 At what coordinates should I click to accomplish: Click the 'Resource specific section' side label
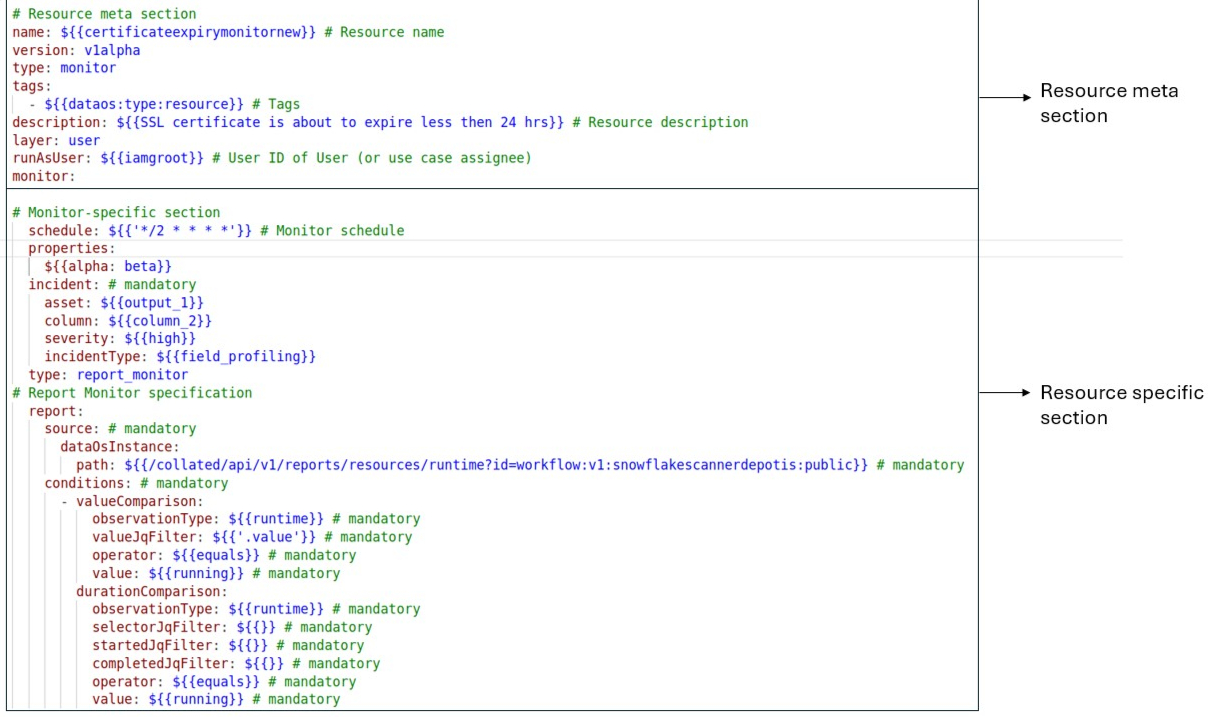[x=1121, y=404]
